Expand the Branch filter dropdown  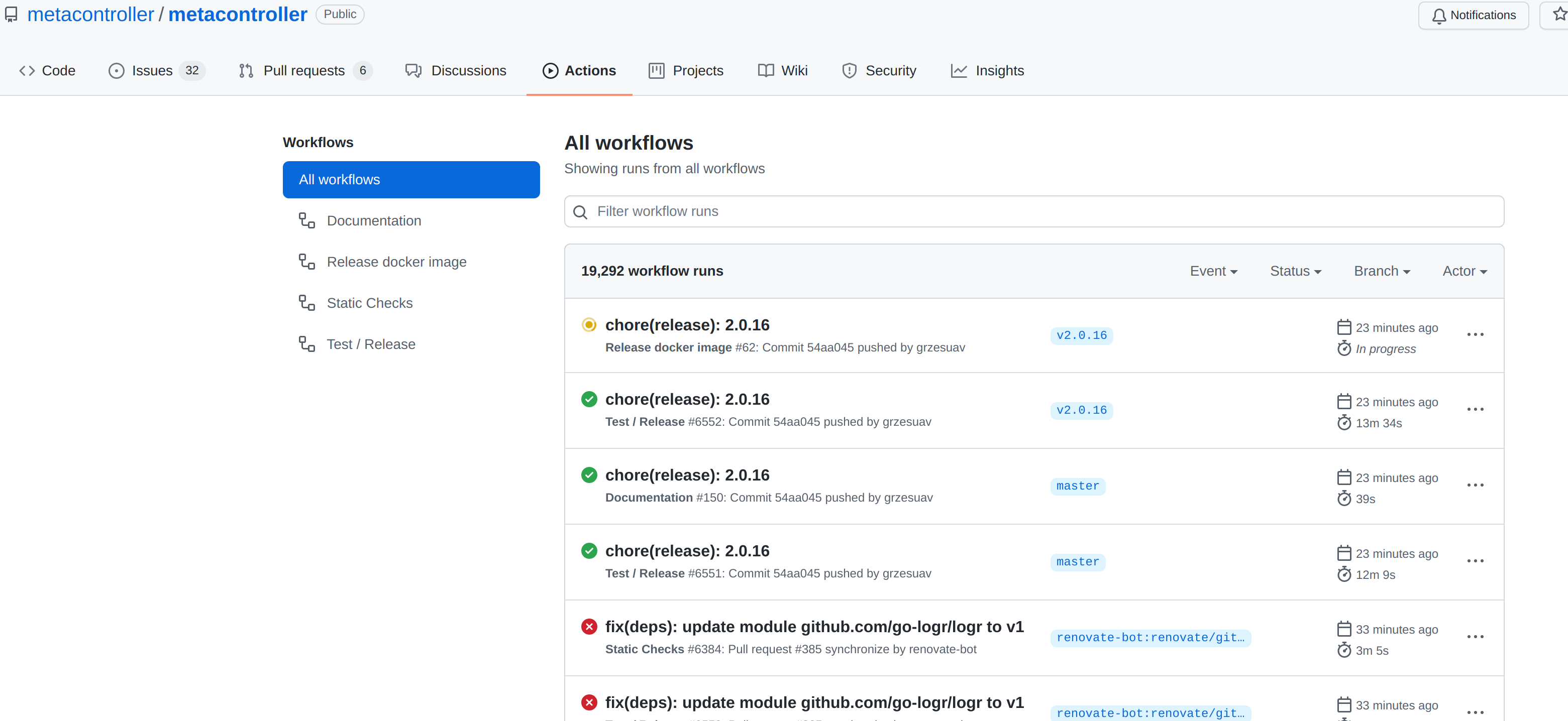1381,271
